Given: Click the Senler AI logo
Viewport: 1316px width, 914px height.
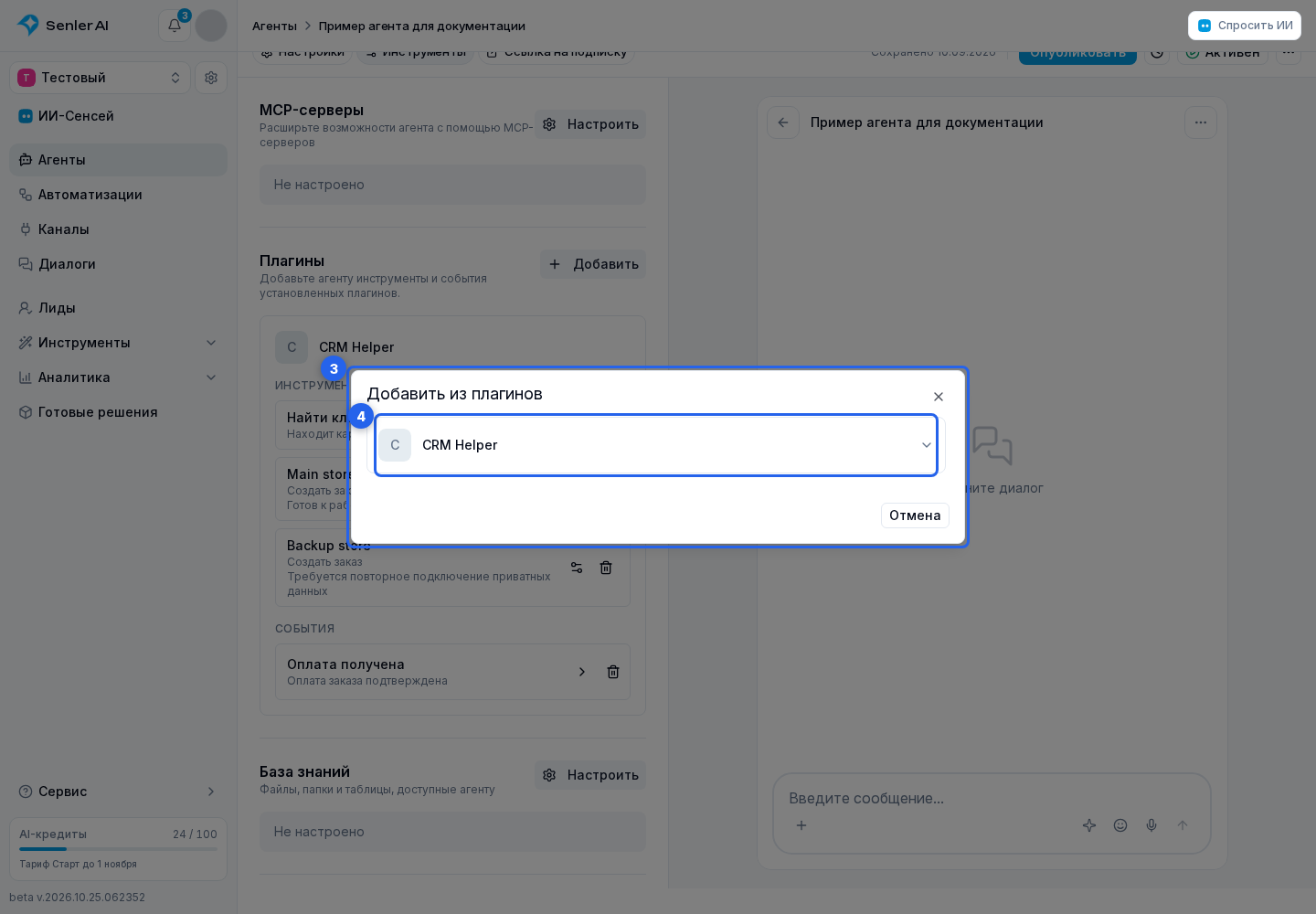Looking at the screenshot, I should click(63, 26).
